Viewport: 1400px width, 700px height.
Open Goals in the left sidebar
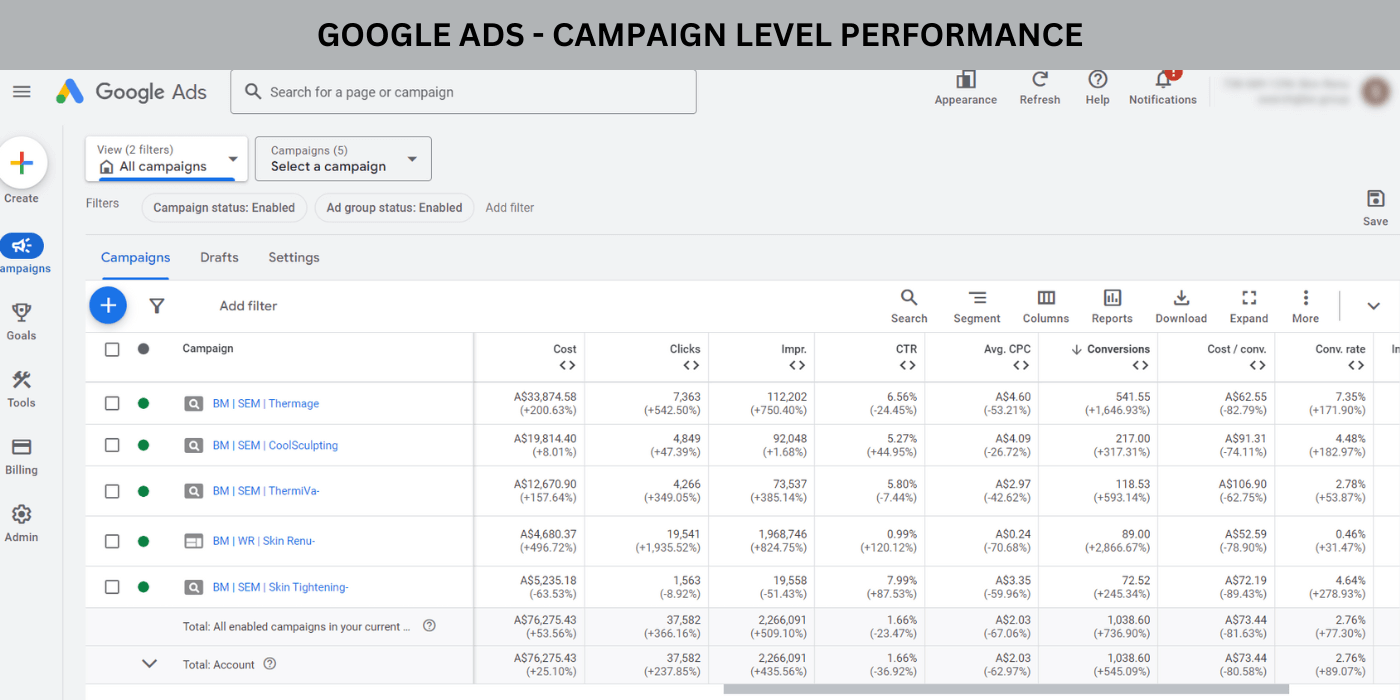tap(21, 322)
